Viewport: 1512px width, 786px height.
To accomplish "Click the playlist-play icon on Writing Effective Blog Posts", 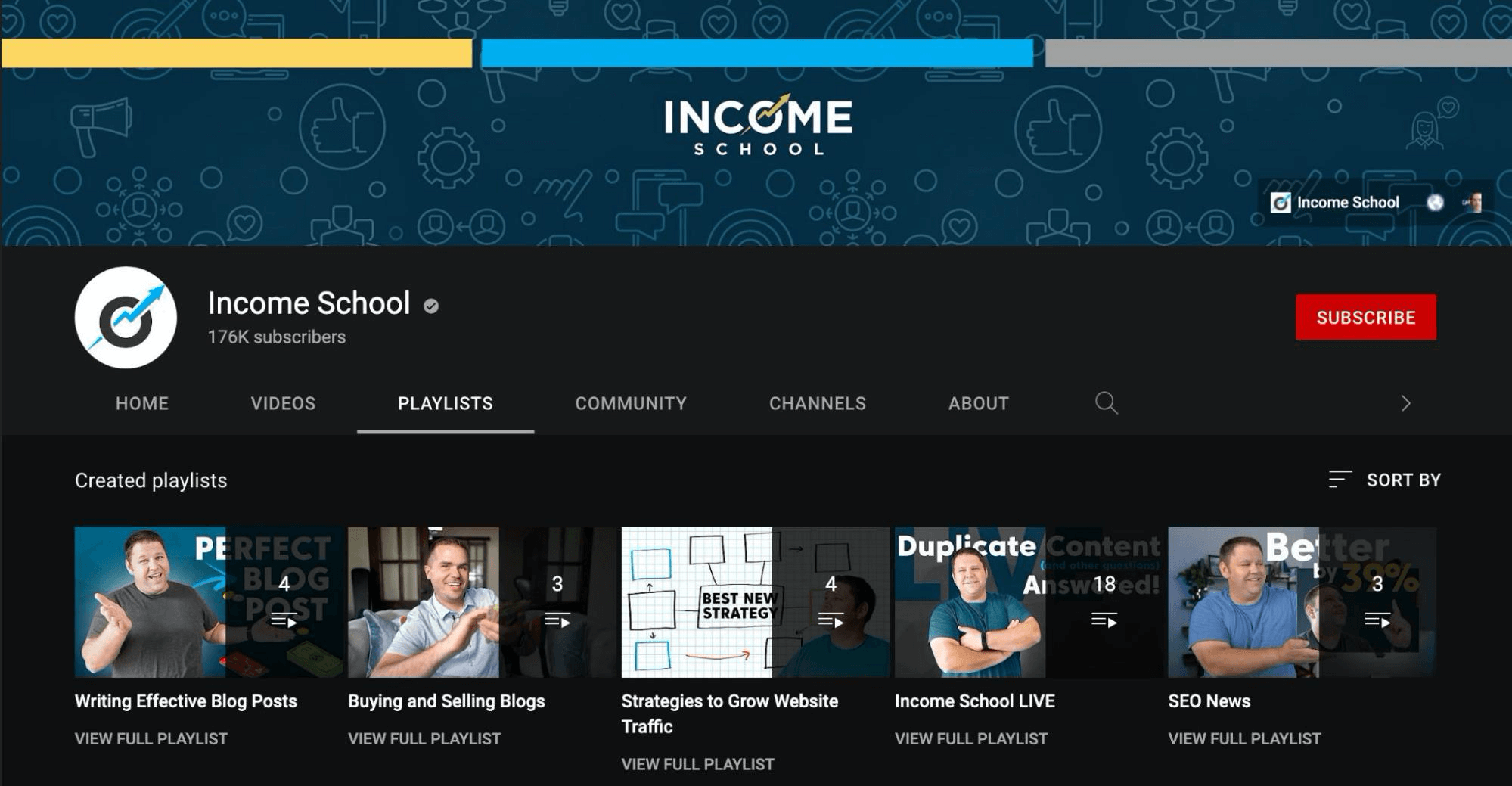I will [284, 621].
